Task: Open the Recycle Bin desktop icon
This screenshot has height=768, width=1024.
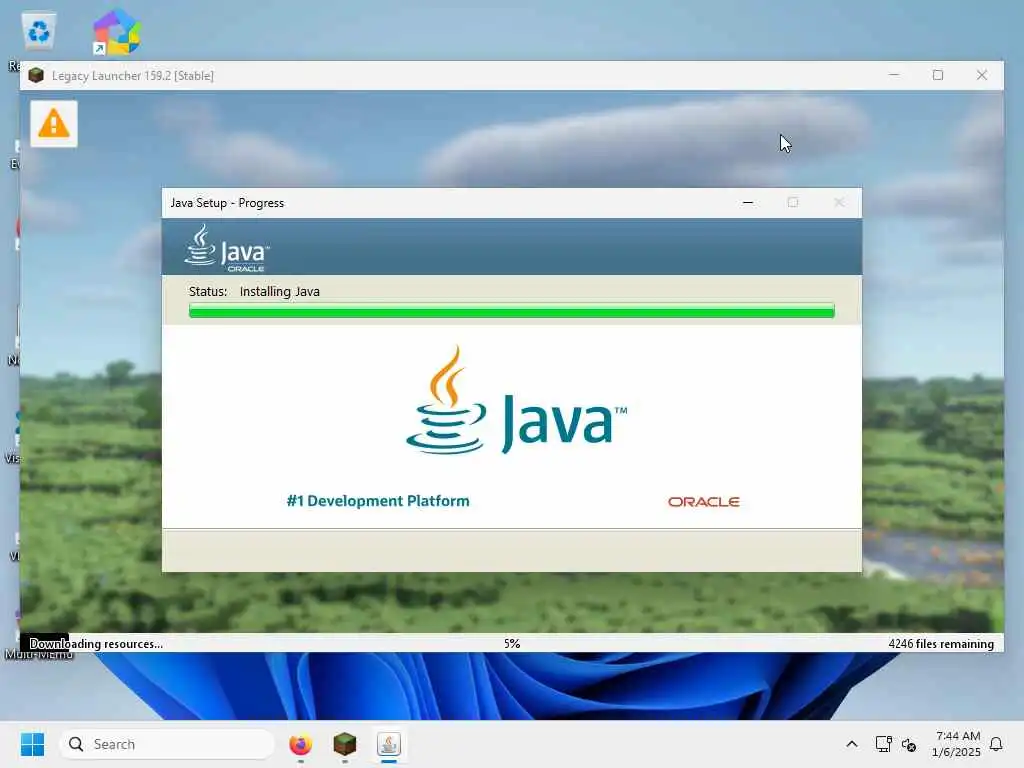Action: click(39, 31)
